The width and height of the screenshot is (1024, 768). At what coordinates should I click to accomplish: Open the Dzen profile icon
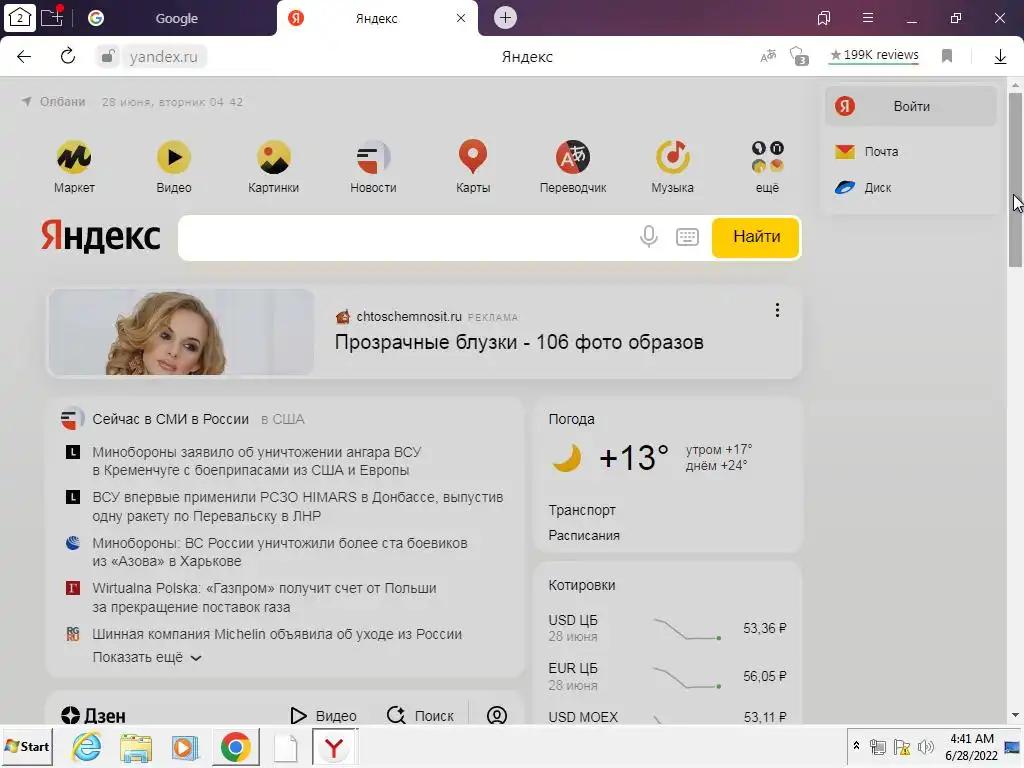point(497,716)
